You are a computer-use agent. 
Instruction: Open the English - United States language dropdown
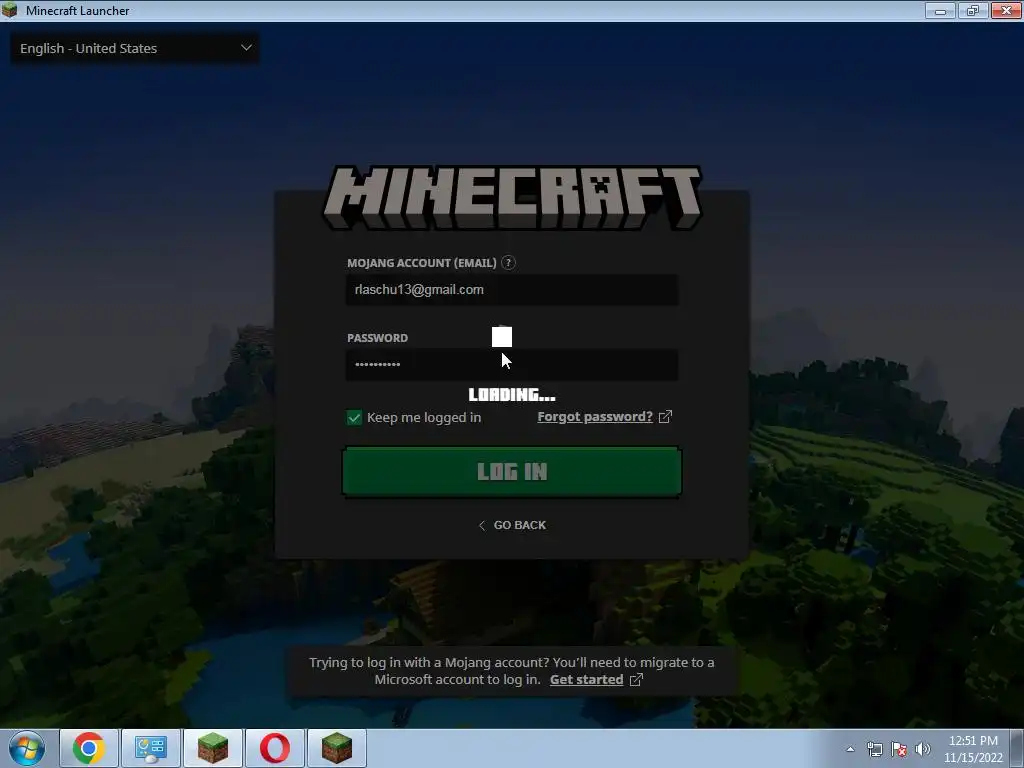pos(135,48)
